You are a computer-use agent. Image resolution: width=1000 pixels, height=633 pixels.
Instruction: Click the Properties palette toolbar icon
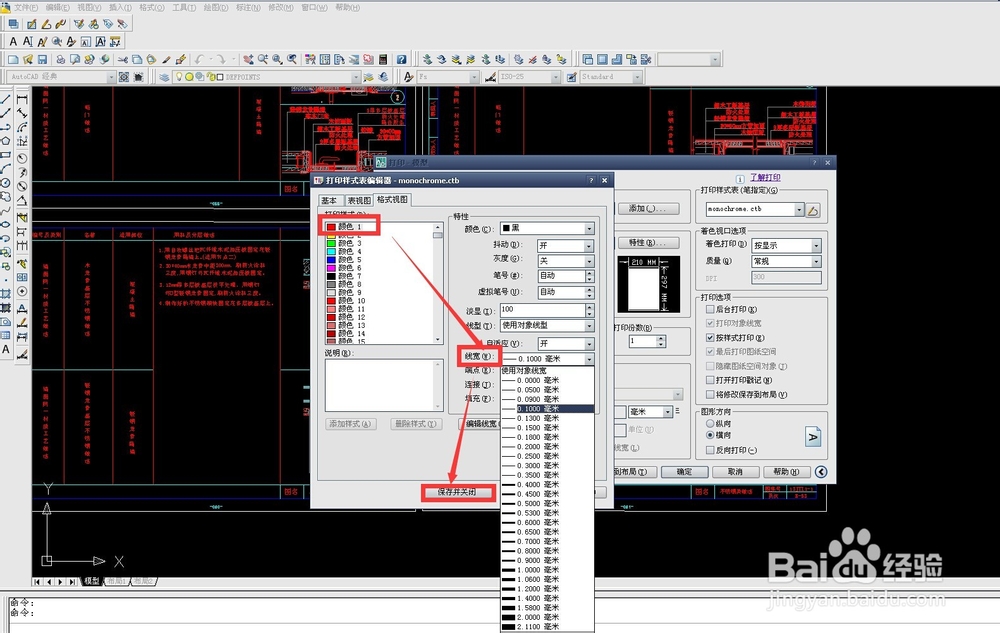[310, 59]
